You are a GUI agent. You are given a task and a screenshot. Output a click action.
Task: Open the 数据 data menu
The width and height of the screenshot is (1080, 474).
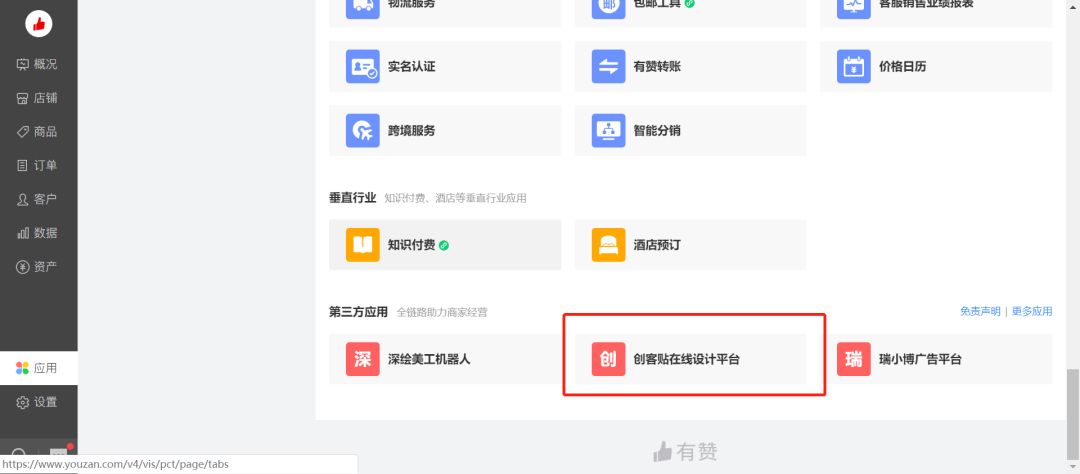tap(39, 233)
